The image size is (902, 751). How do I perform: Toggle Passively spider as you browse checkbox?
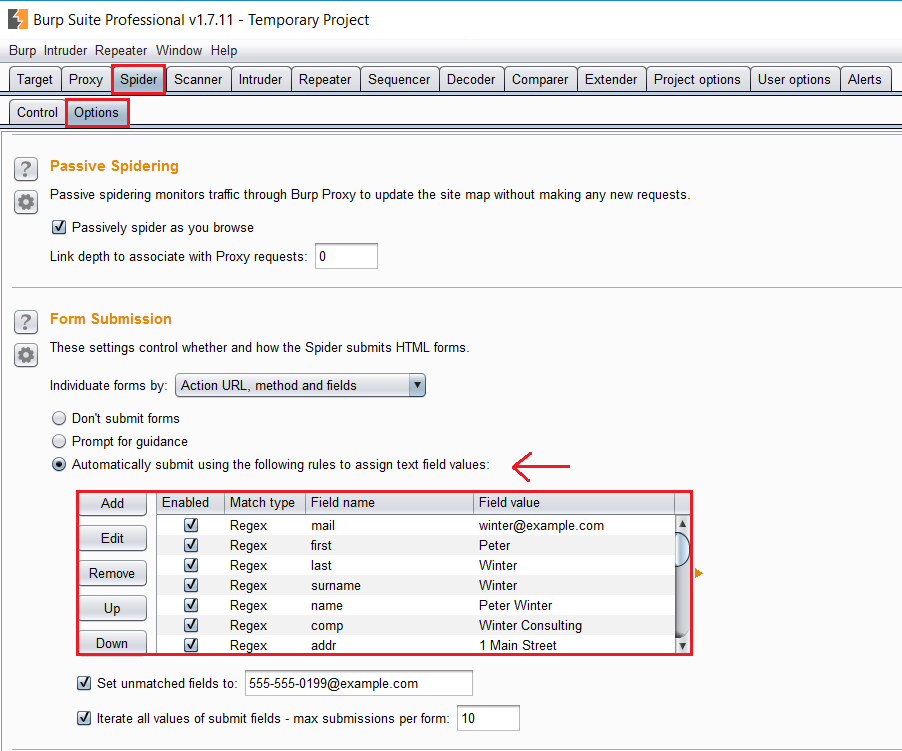pyautogui.click(x=59, y=227)
